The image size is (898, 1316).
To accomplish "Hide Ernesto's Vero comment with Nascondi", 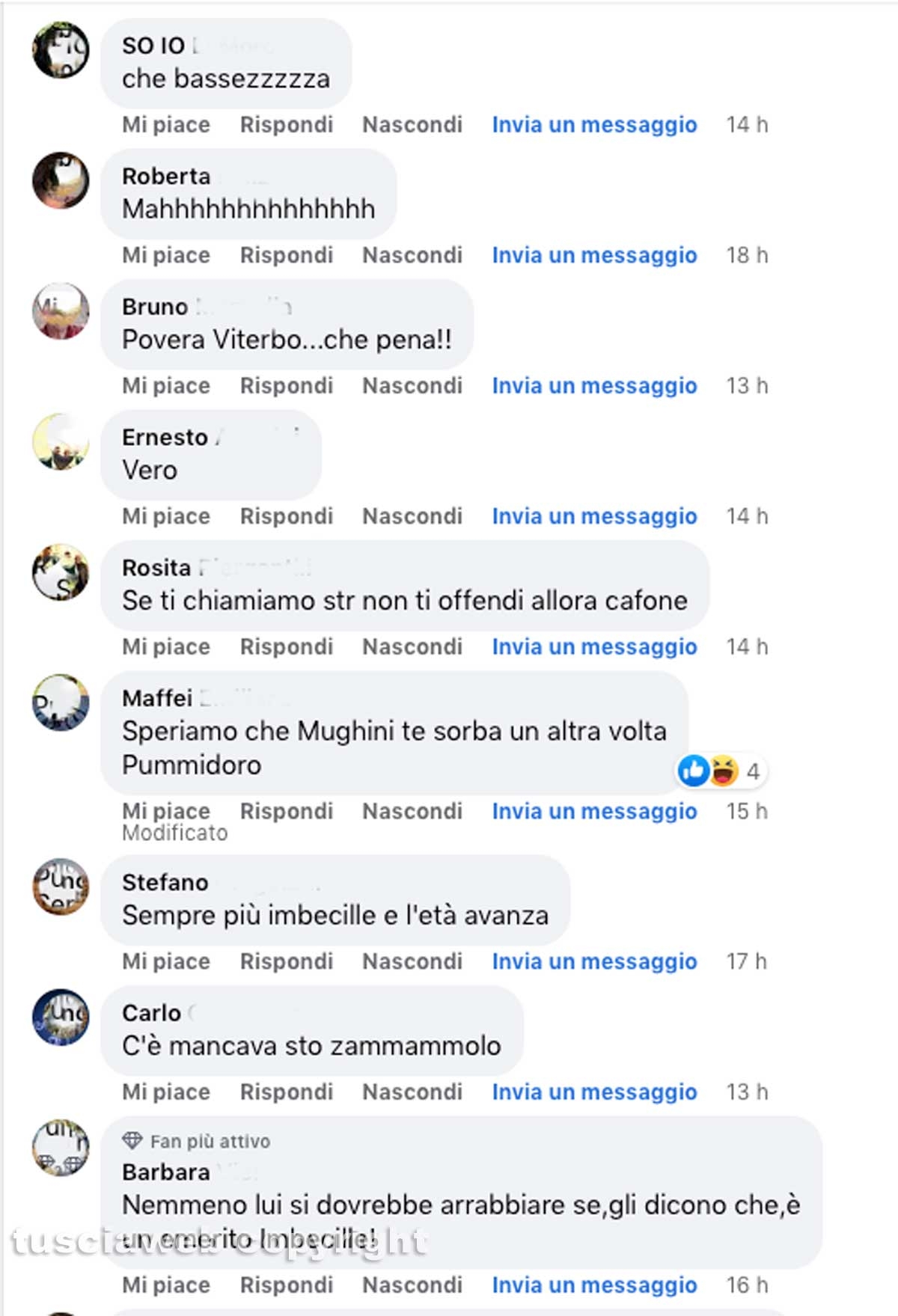I will (412, 516).
